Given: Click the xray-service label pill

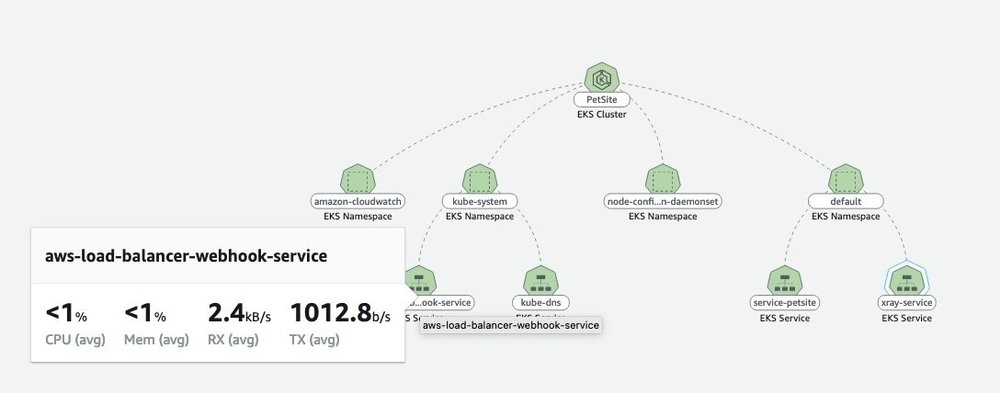Looking at the screenshot, I should pyautogui.click(x=907, y=302).
